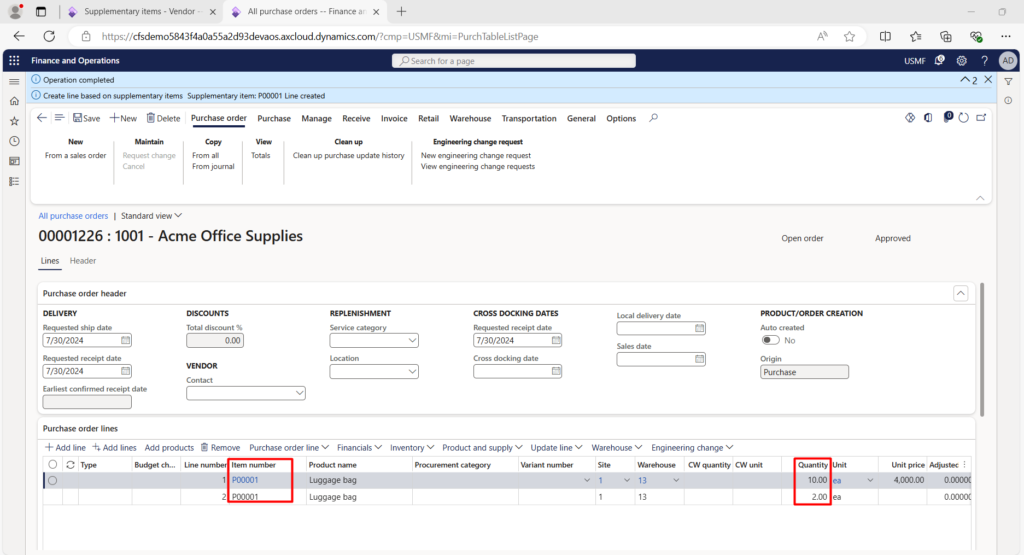Select line 1 row marker circle
1024x555 pixels.
click(x=52, y=481)
